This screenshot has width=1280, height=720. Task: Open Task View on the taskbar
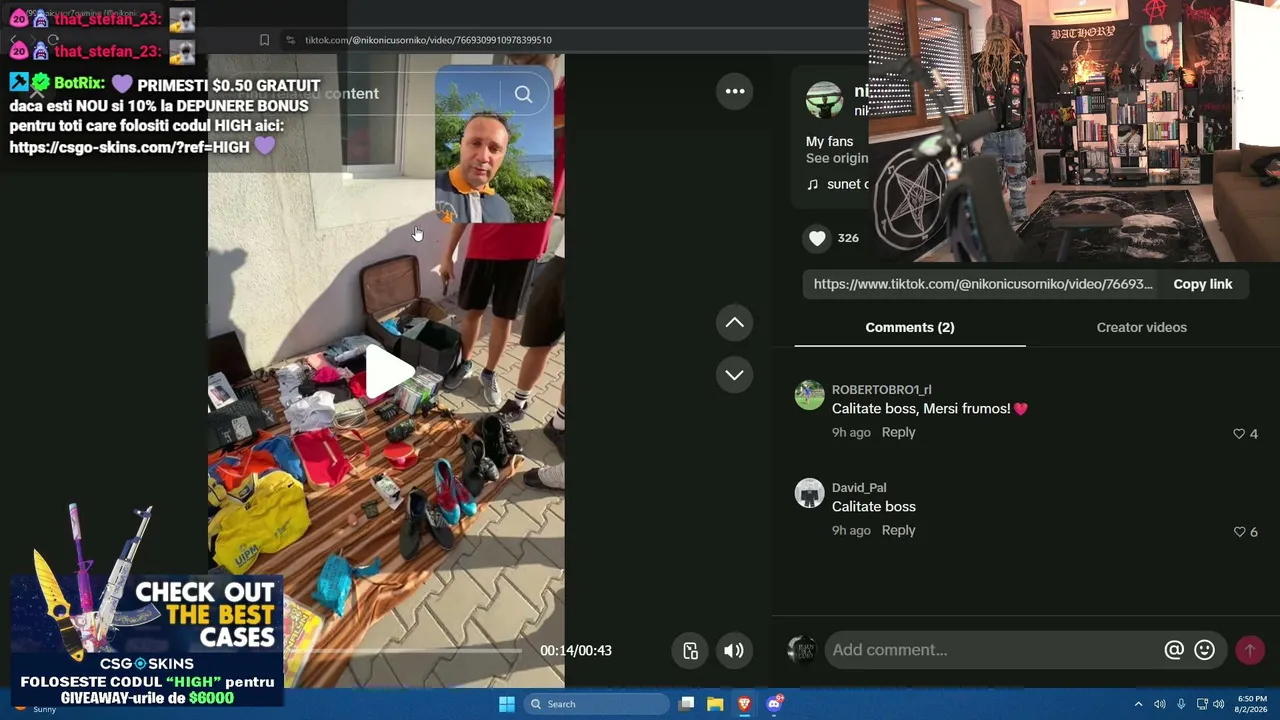click(686, 704)
